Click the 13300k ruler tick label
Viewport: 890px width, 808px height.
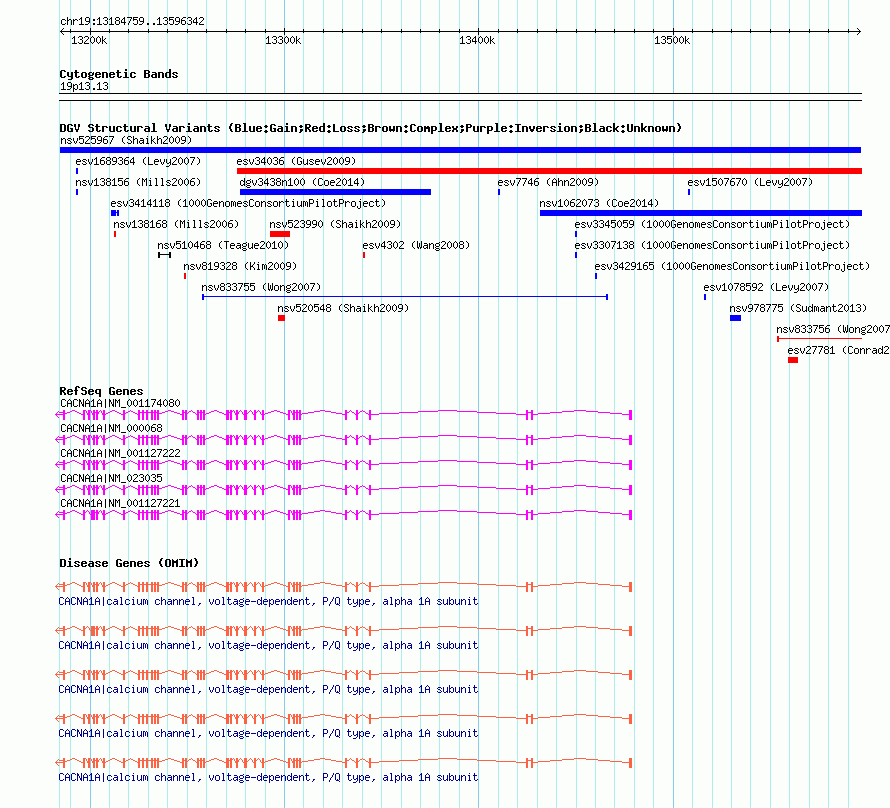pos(283,40)
